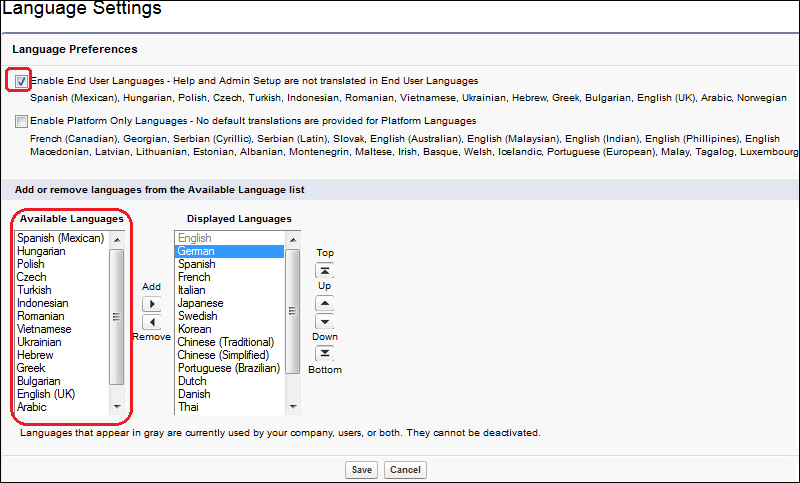Click the Remove left-arrow button
Viewport: 800px width, 483px height.
[x=151, y=322]
